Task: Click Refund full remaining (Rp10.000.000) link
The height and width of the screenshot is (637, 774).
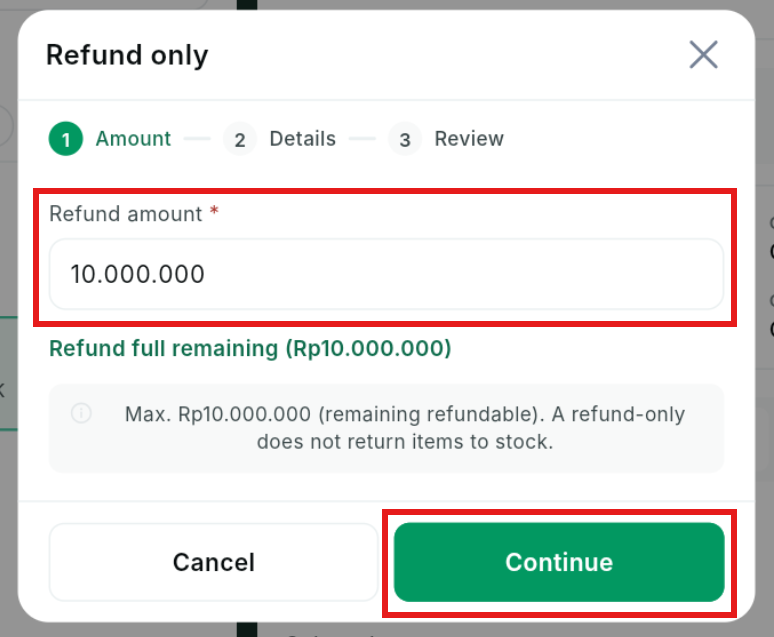Action: 250,349
